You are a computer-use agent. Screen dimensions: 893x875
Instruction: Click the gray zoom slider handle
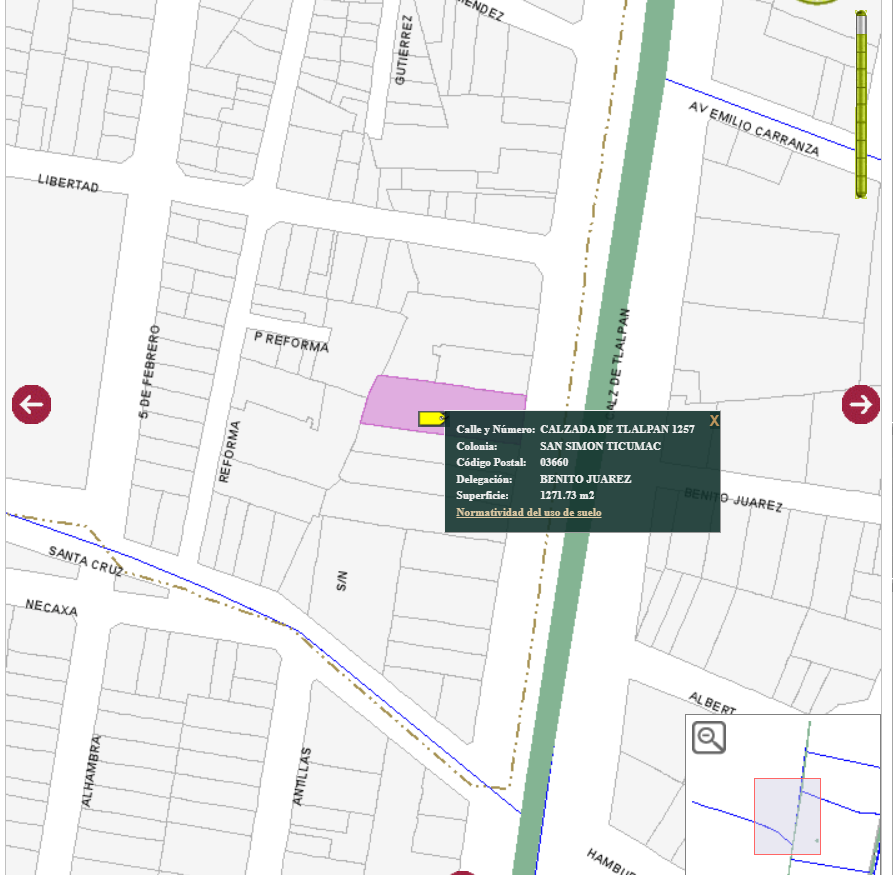[861, 22]
